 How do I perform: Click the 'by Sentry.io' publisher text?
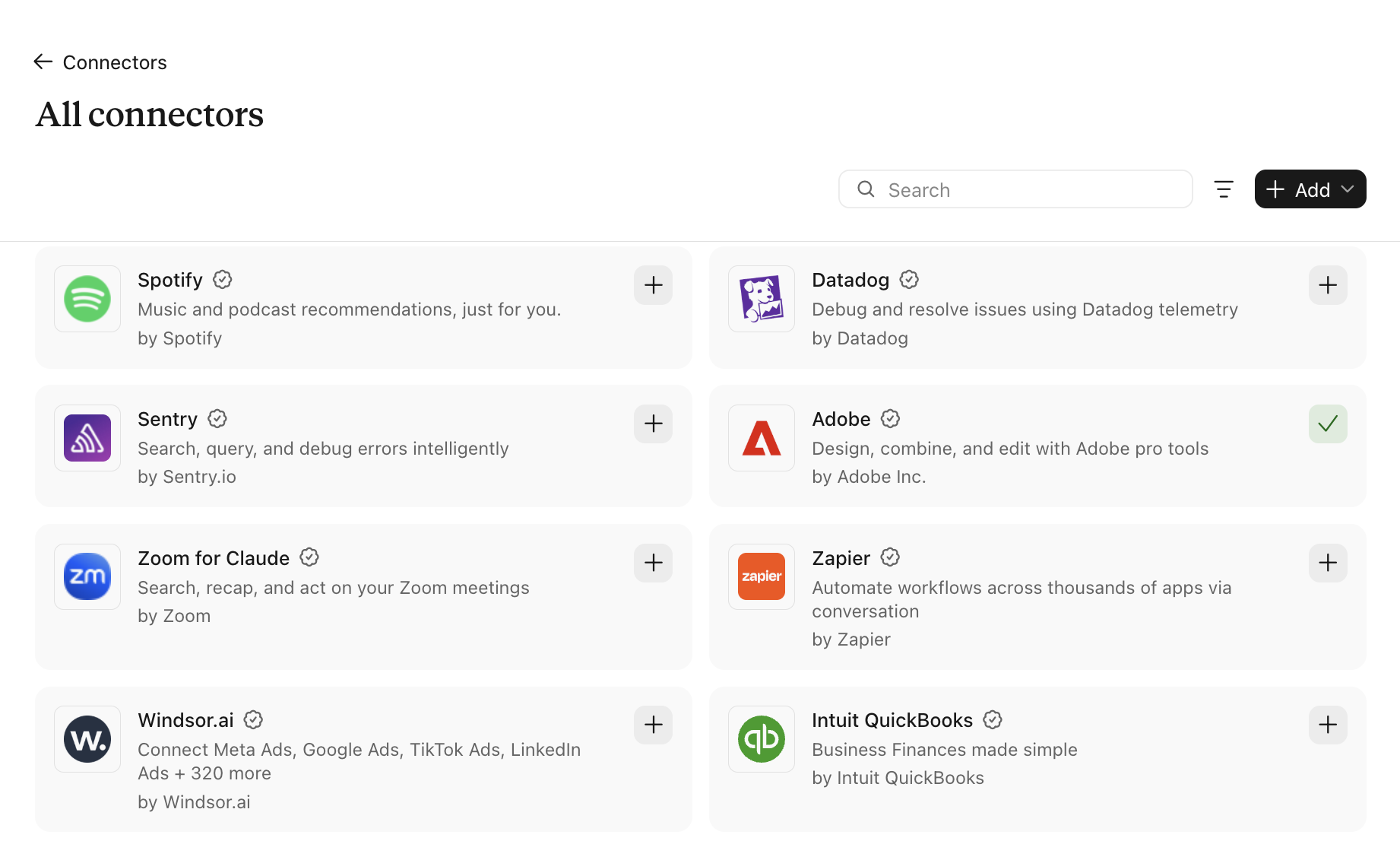click(187, 477)
